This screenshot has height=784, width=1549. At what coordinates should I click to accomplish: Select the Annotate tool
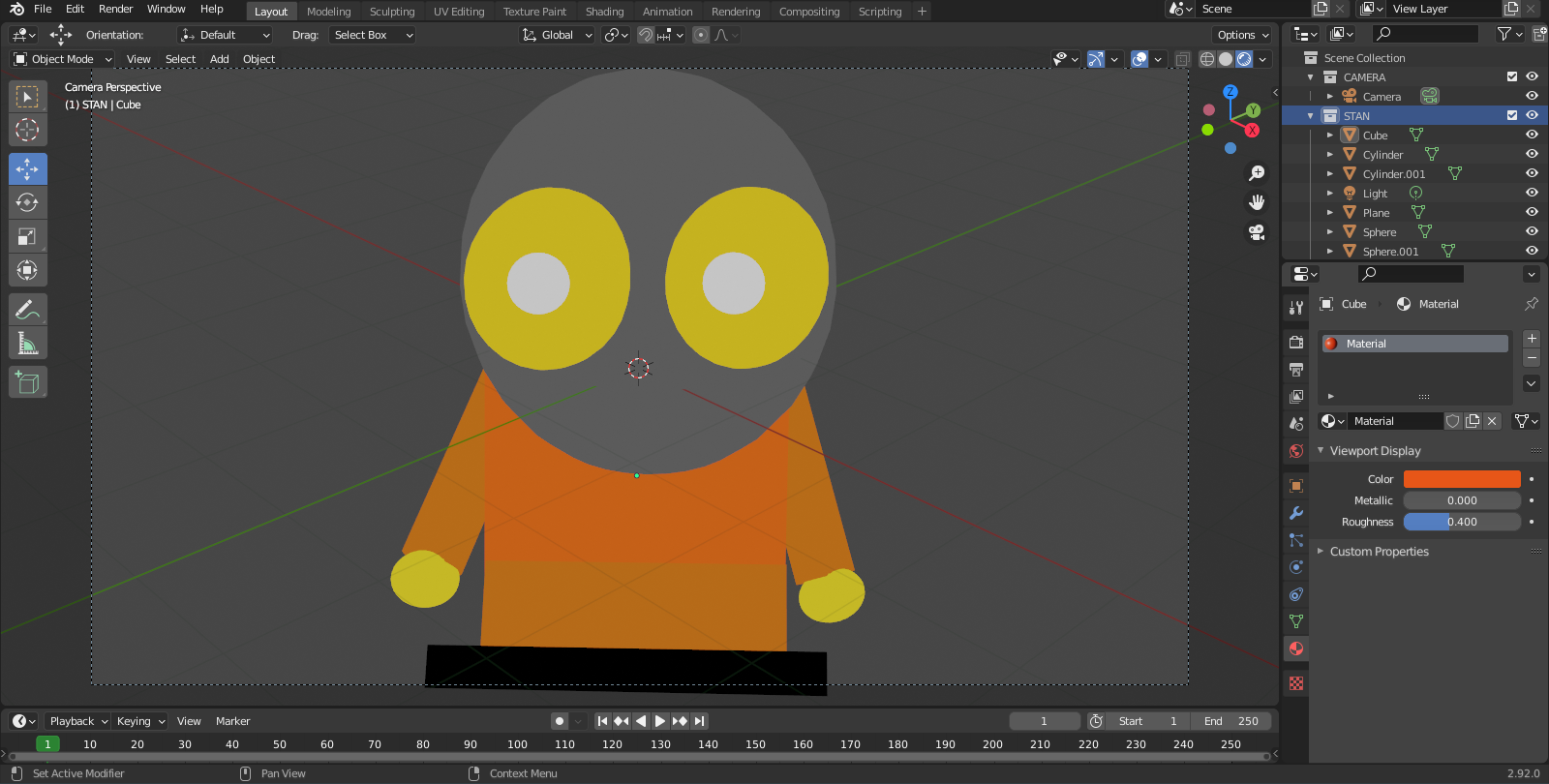click(x=27, y=310)
